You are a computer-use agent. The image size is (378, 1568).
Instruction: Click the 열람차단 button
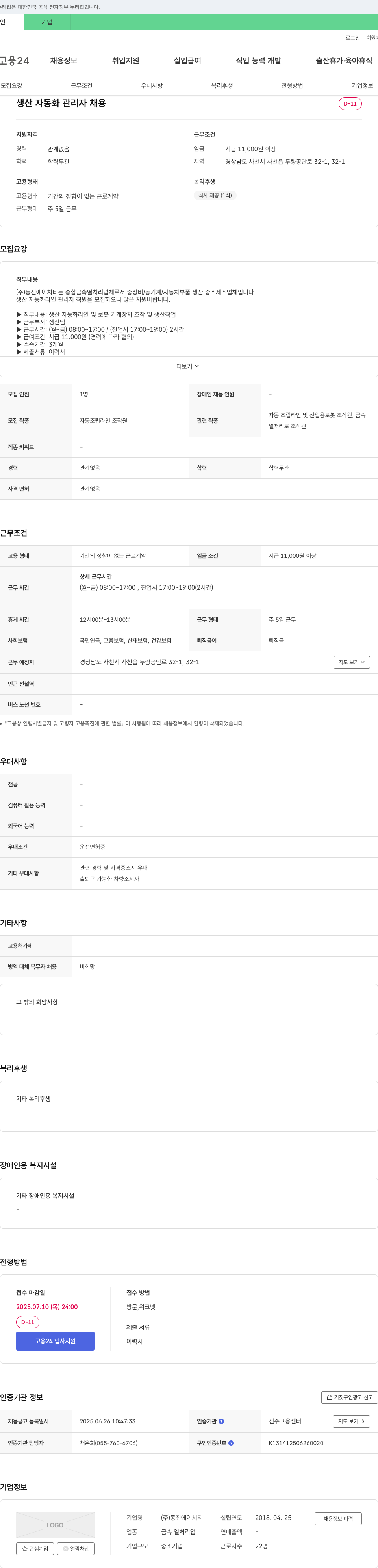point(76,1549)
